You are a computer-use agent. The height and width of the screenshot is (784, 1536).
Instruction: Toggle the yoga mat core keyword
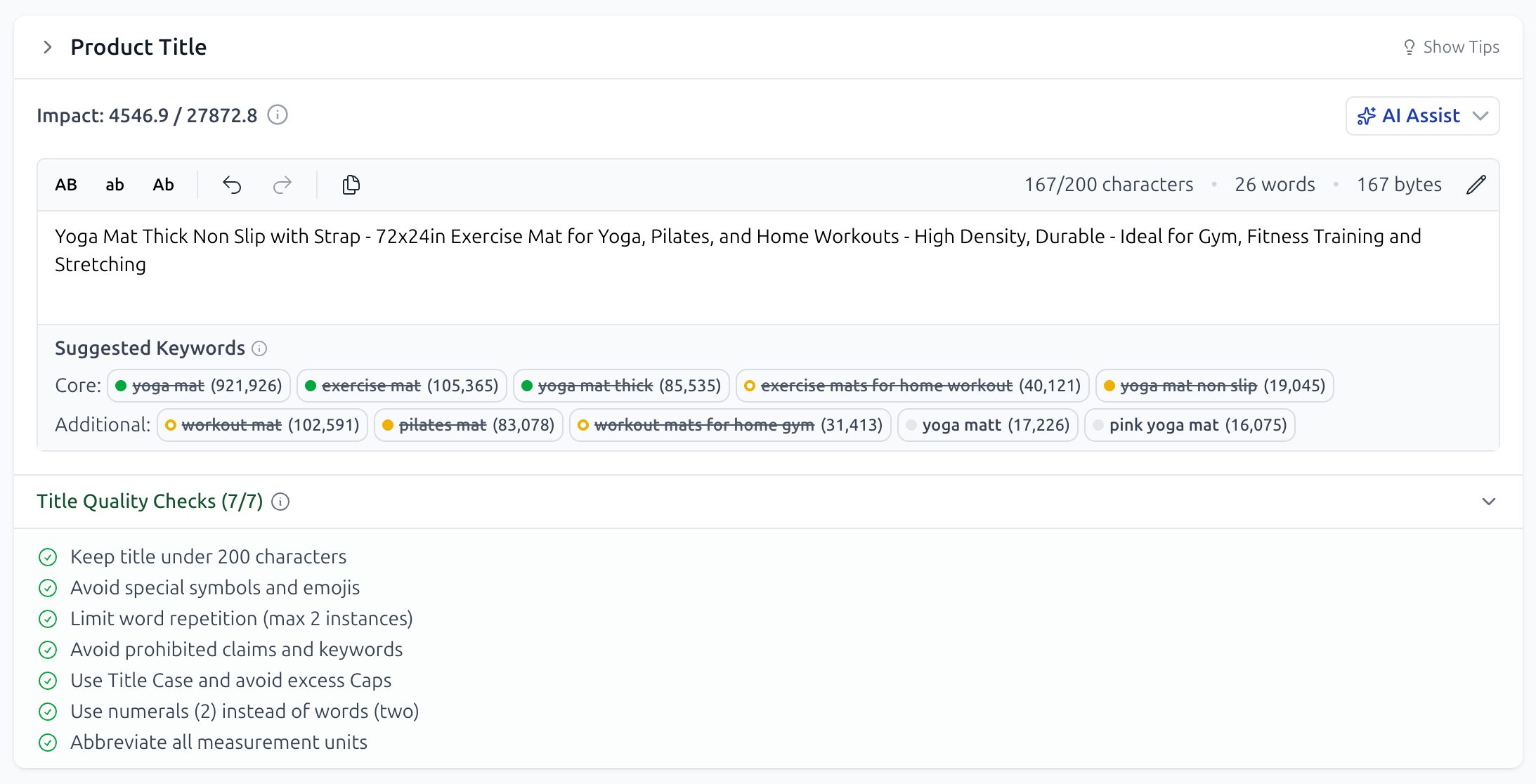[x=198, y=386]
